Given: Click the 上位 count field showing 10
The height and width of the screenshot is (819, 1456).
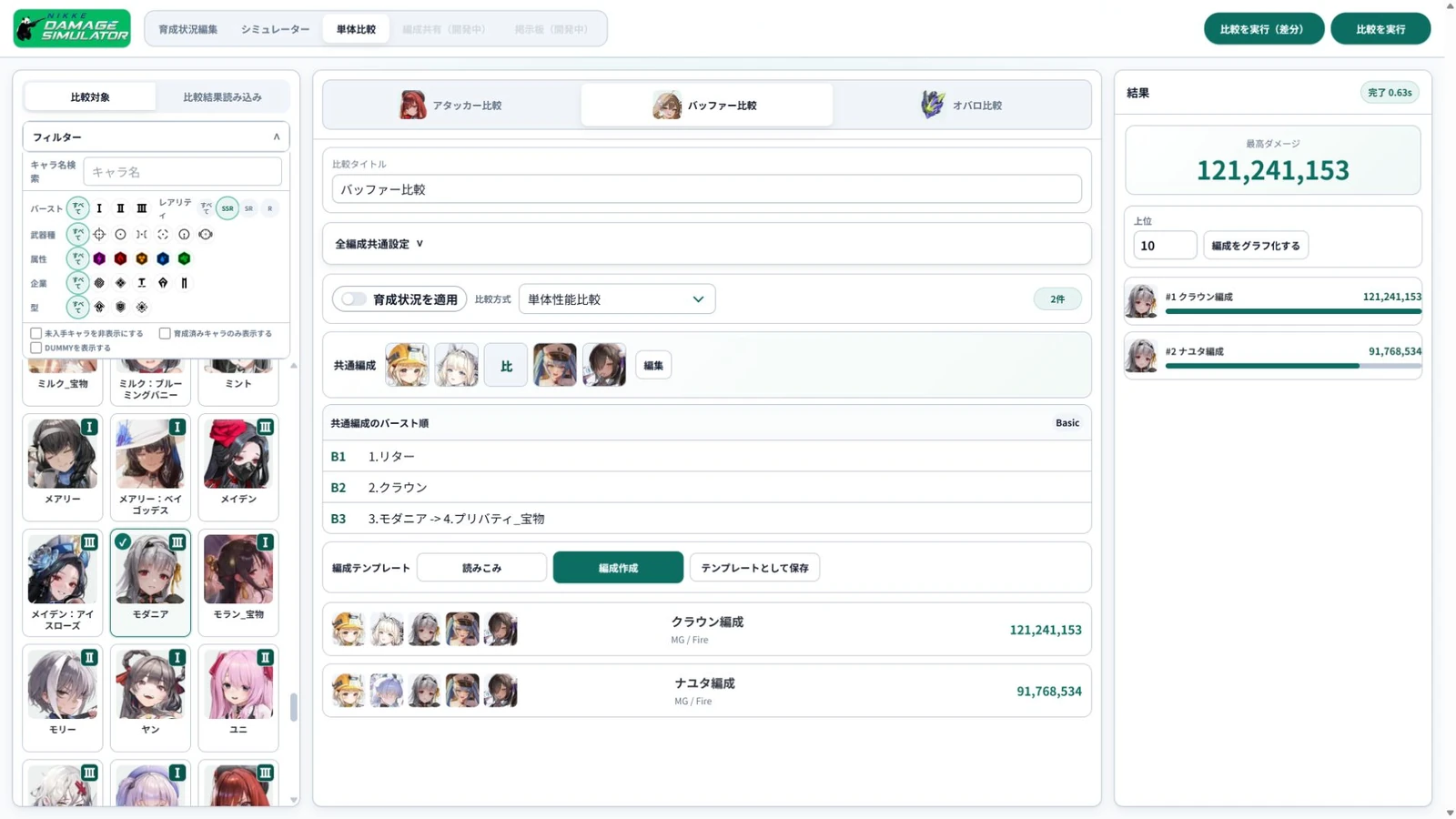Looking at the screenshot, I should [x=1165, y=246].
